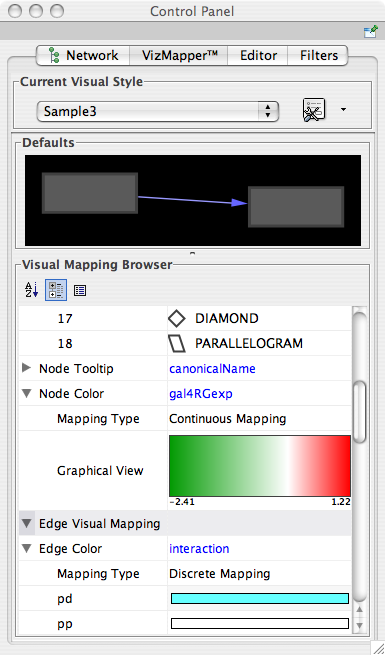
Task: Click the right node in Defaults preview
Action: 296,207
